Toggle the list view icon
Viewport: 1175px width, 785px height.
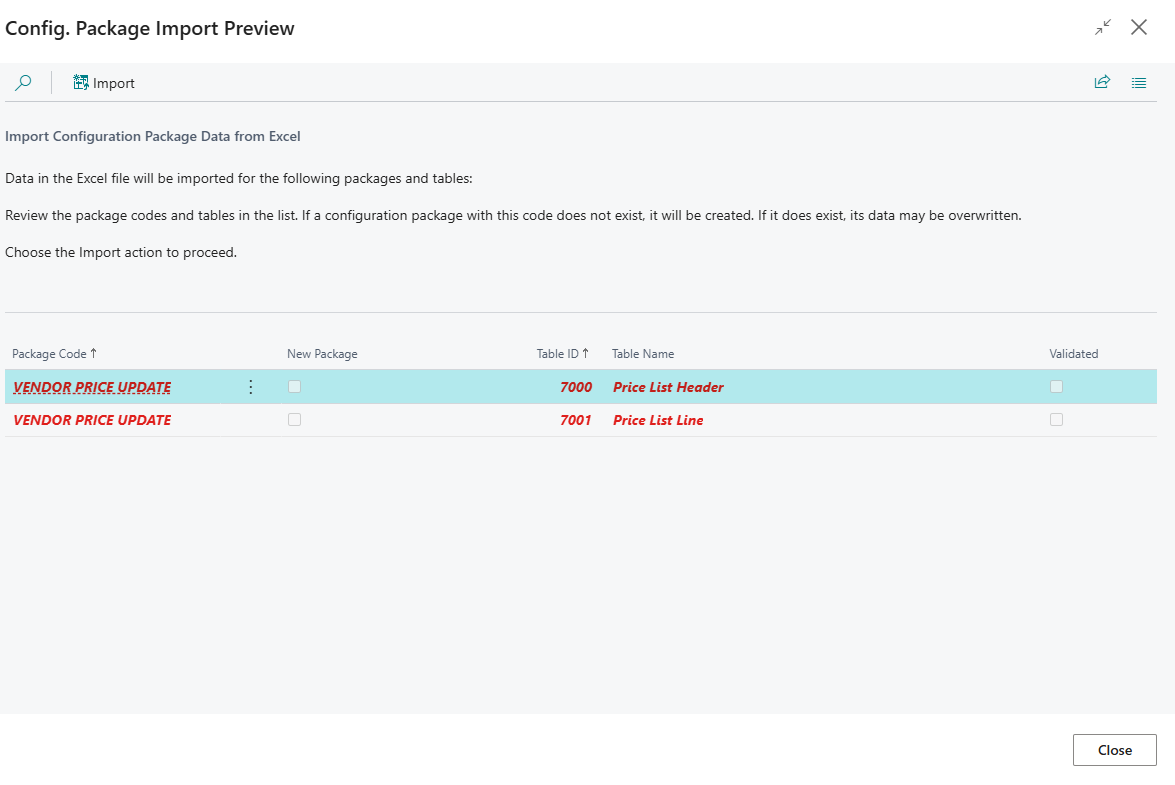[x=1138, y=82]
